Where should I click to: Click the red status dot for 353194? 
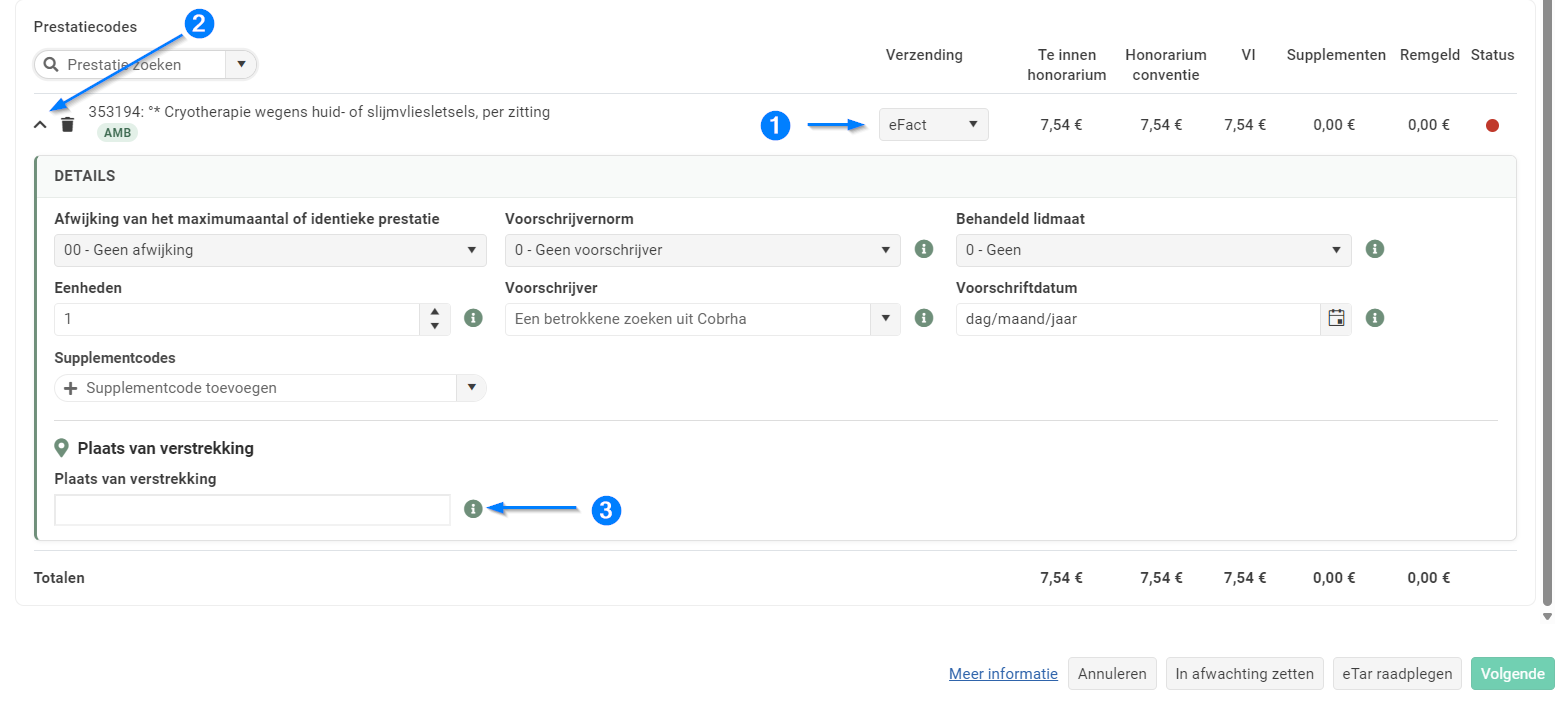[x=1492, y=126]
